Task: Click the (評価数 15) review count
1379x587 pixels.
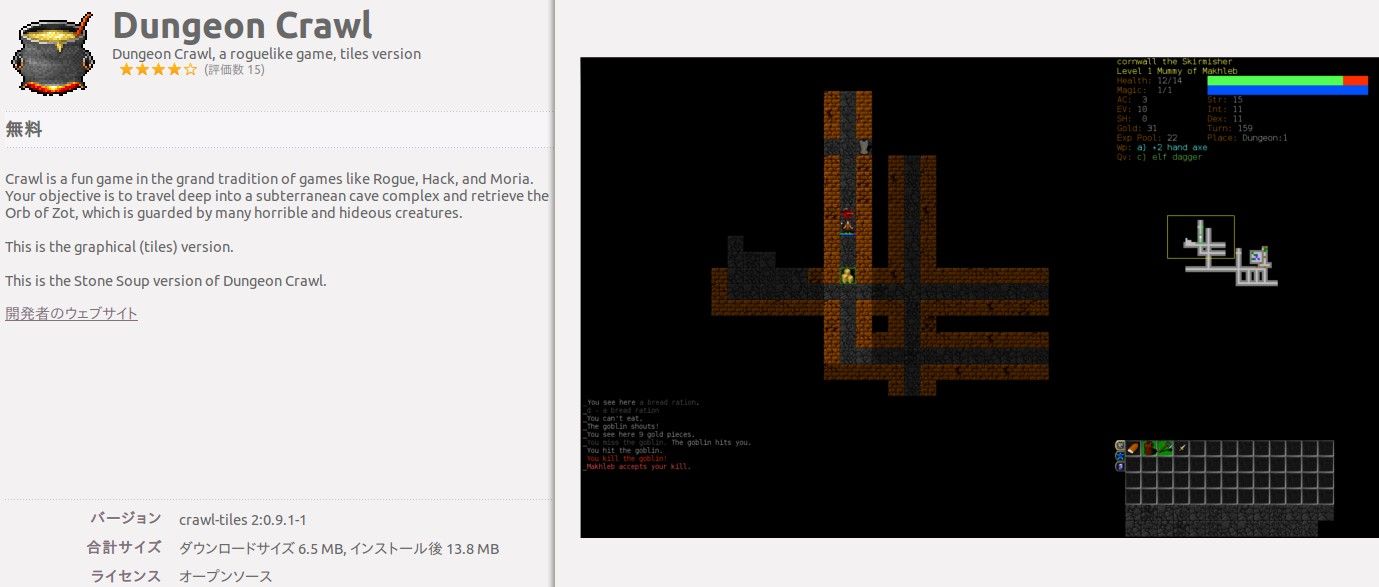Action: (x=234, y=70)
